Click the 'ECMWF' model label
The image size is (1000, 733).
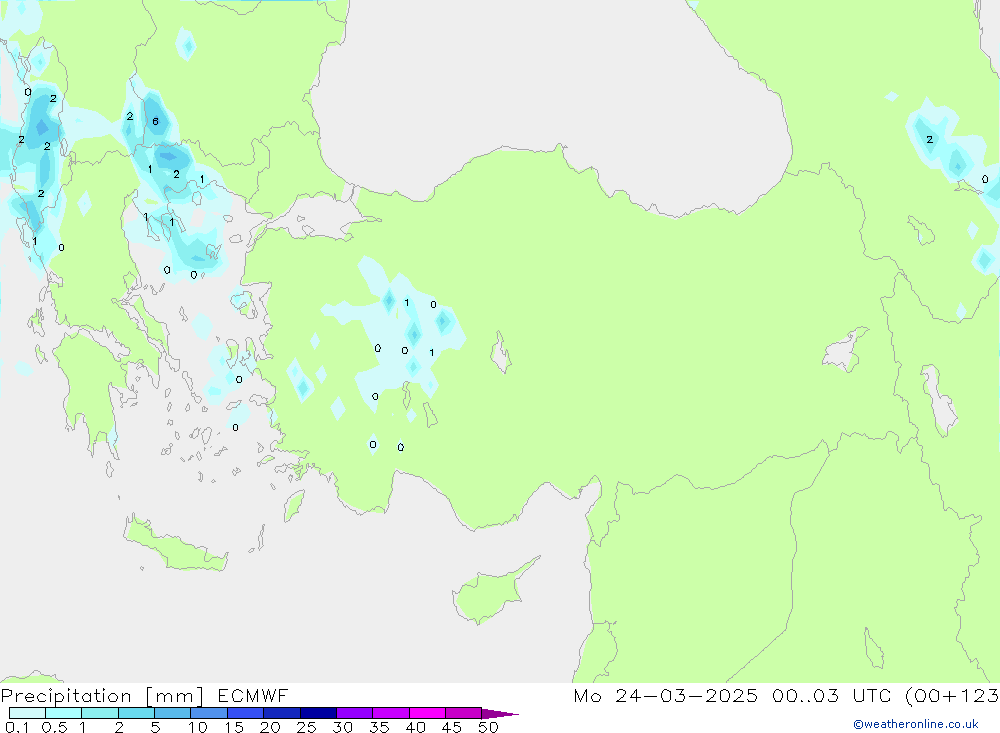(253, 695)
